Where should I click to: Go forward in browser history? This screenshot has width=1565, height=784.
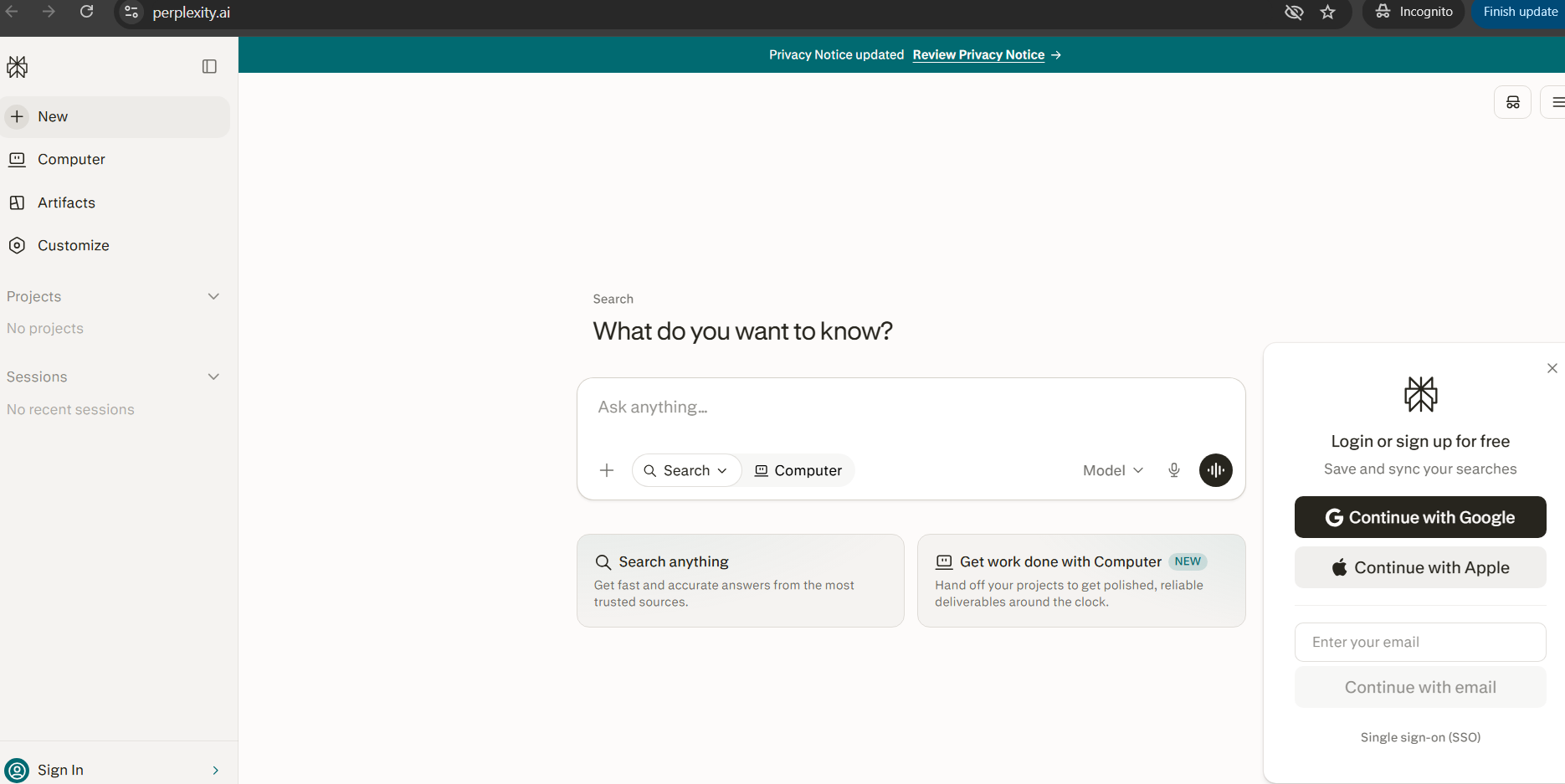(49, 12)
